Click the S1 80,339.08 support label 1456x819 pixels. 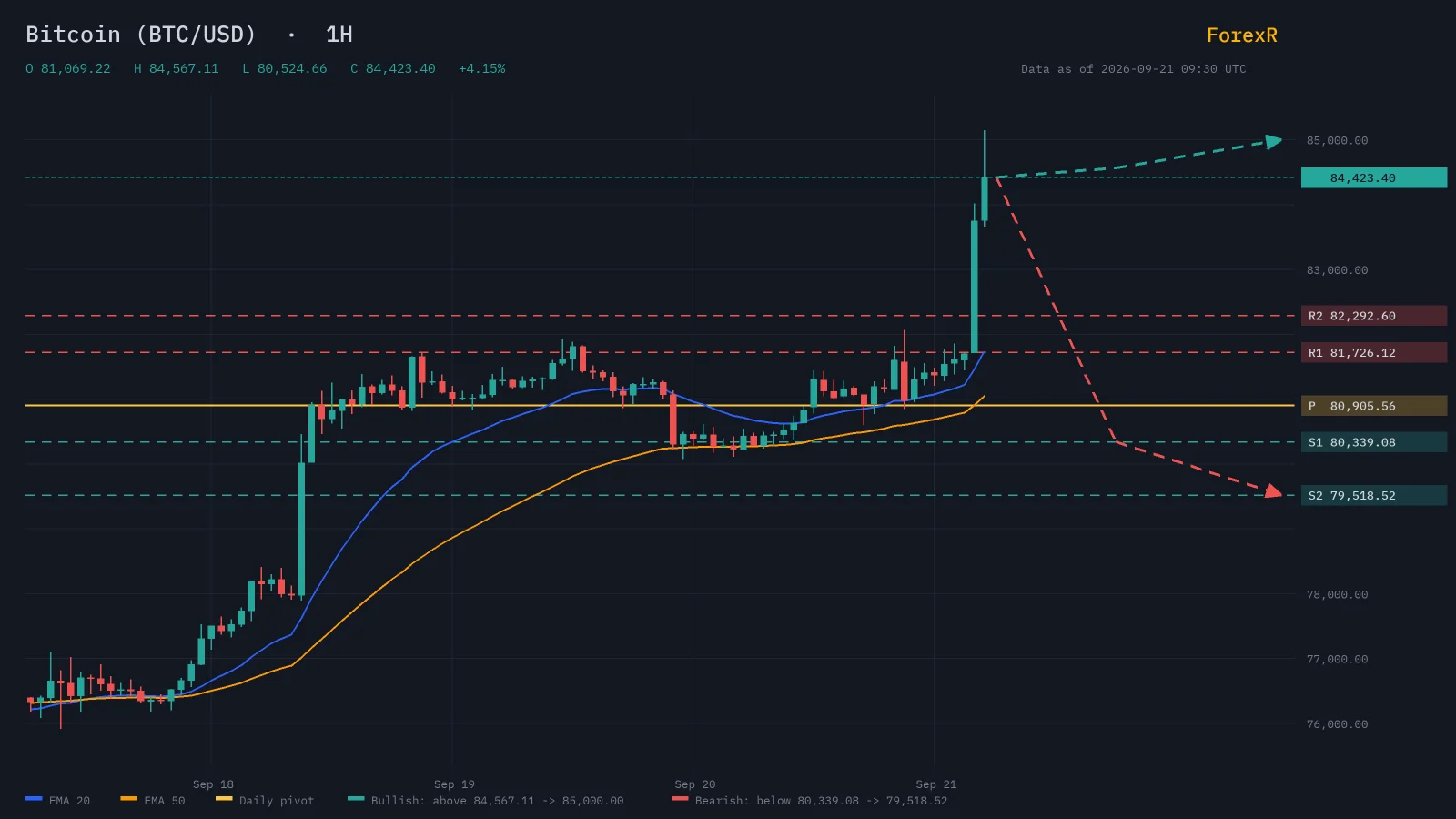1374,442
